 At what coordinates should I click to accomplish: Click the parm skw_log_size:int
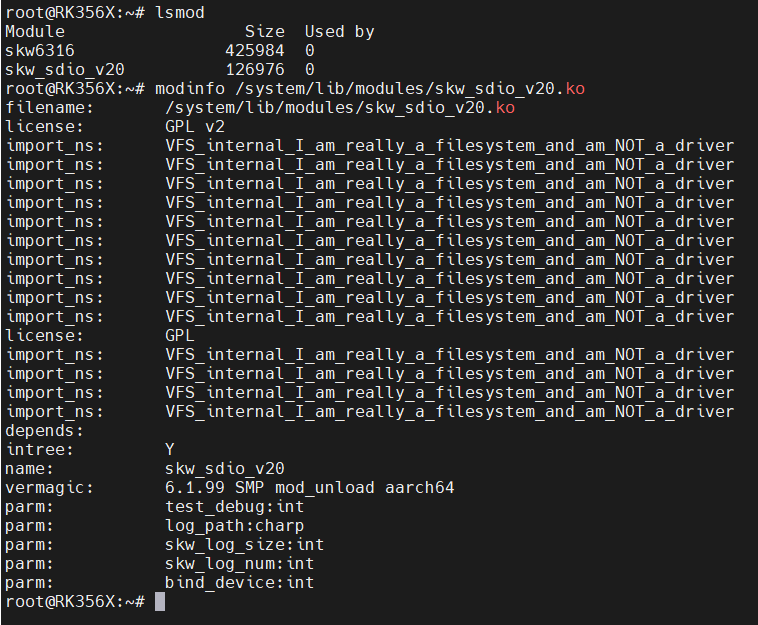click(x=244, y=545)
